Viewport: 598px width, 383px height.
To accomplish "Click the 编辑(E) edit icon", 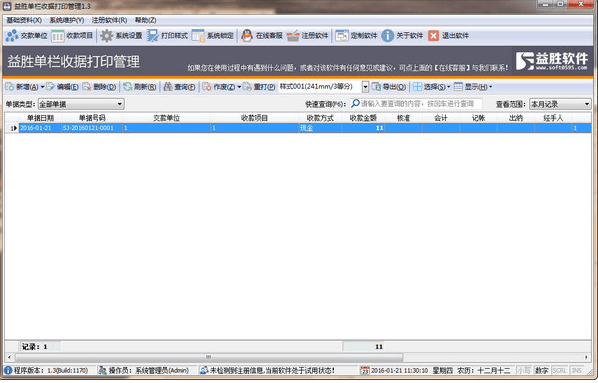I will pos(50,87).
